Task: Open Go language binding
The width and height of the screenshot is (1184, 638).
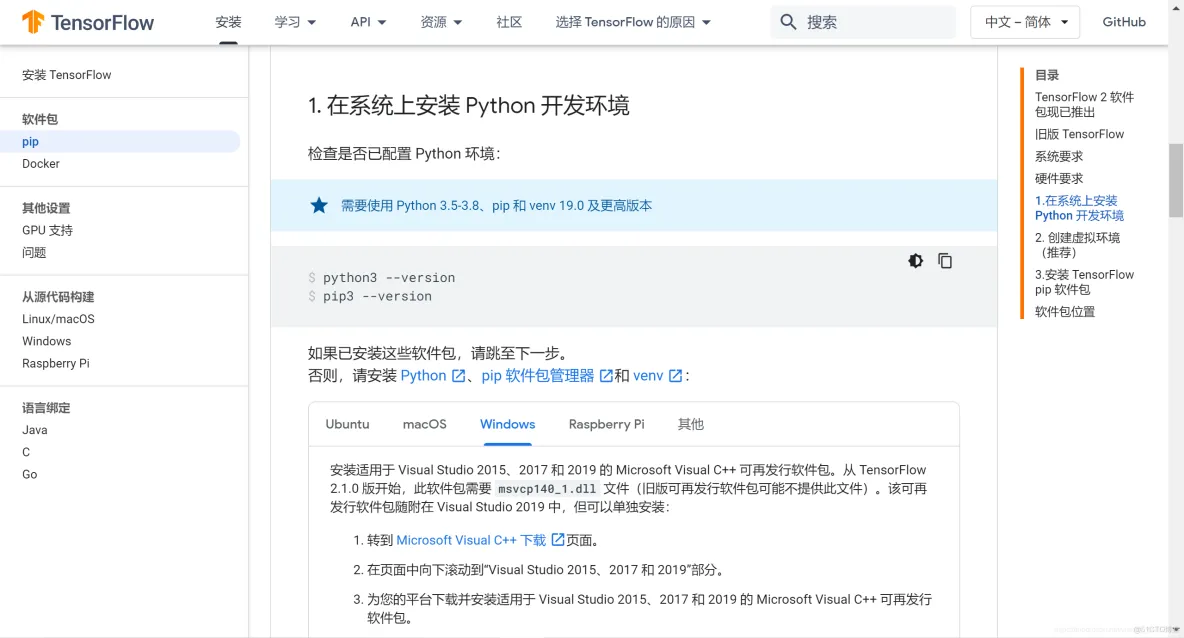Action: point(29,474)
